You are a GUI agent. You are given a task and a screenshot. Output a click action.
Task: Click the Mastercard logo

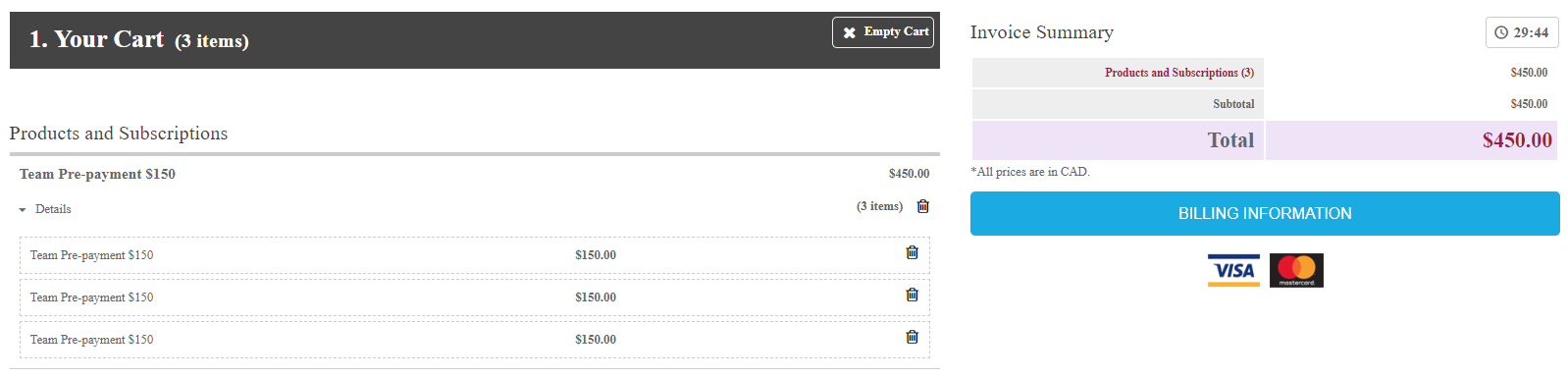pyautogui.click(x=1296, y=270)
